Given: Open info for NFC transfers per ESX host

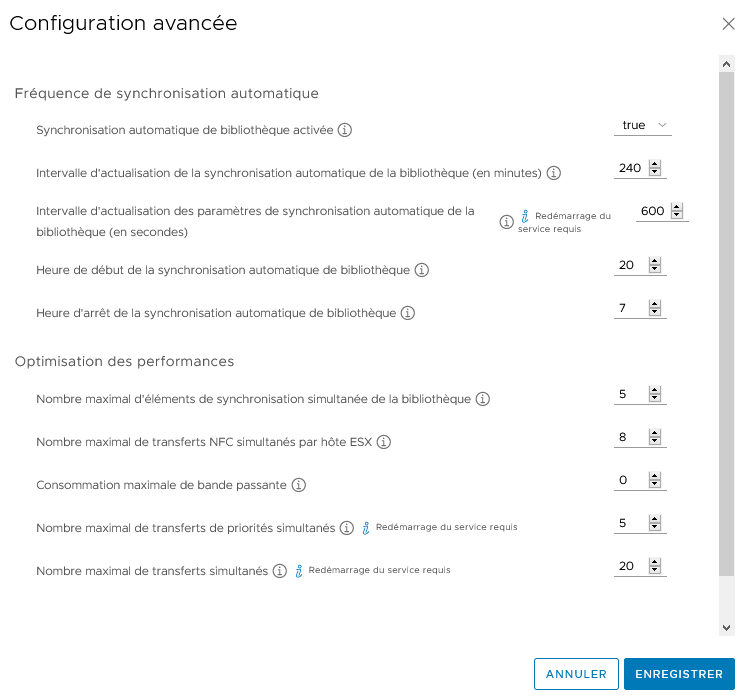Looking at the screenshot, I should click(x=383, y=442).
